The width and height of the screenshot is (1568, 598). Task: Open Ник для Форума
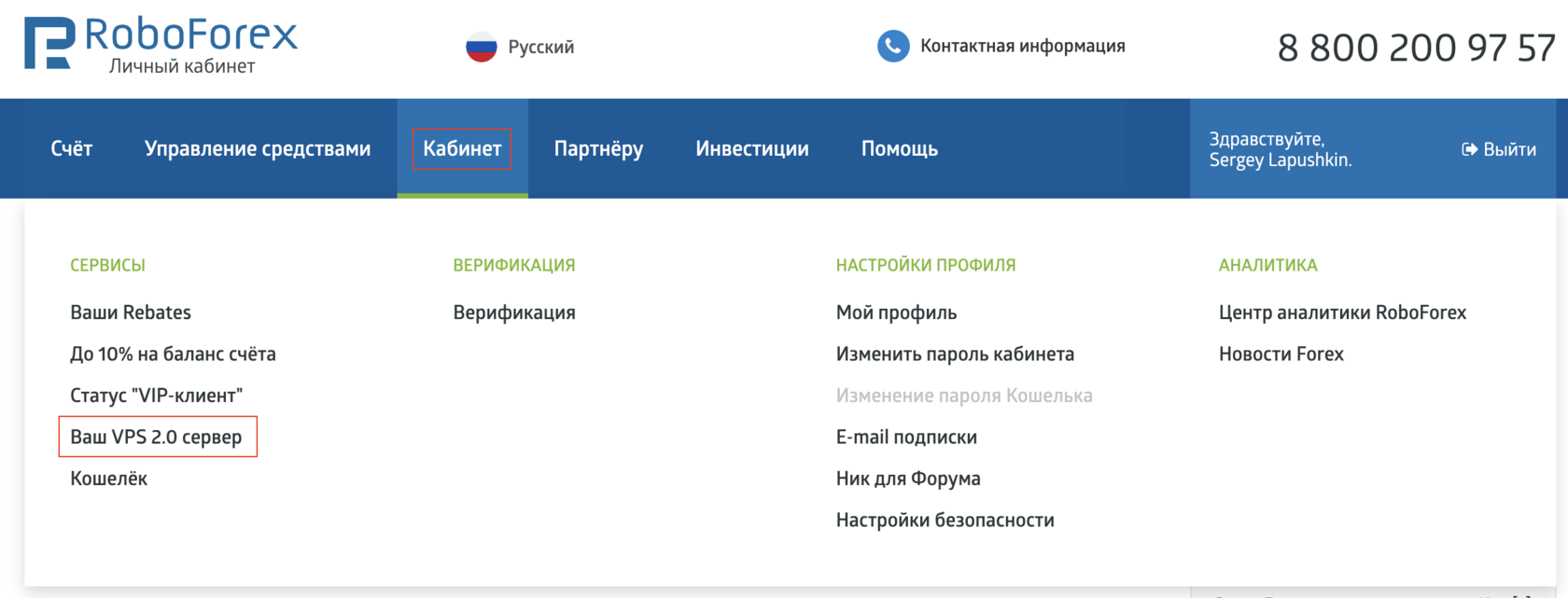(x=908, y=479)
